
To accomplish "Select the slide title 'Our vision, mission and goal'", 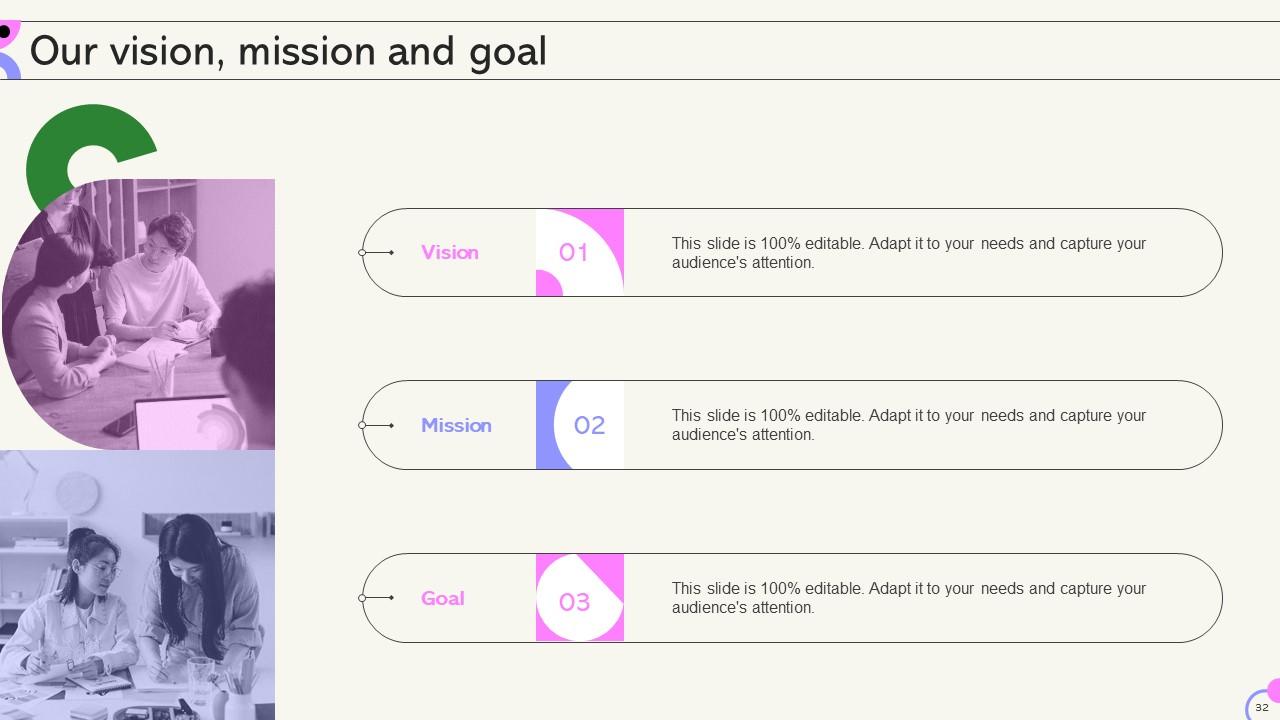I will click(x=288, y=51).
